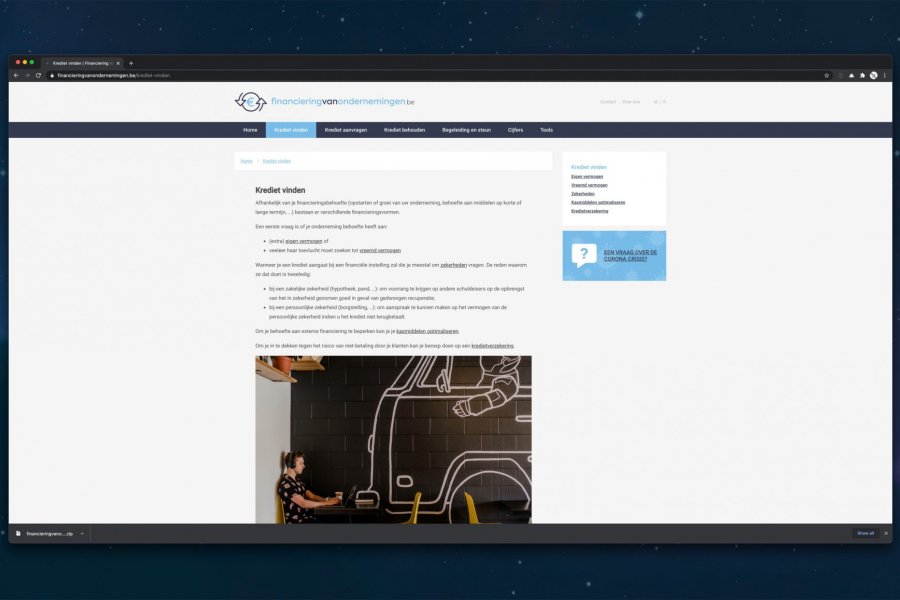Open the Chrome three-dot menu

(885, 75)
